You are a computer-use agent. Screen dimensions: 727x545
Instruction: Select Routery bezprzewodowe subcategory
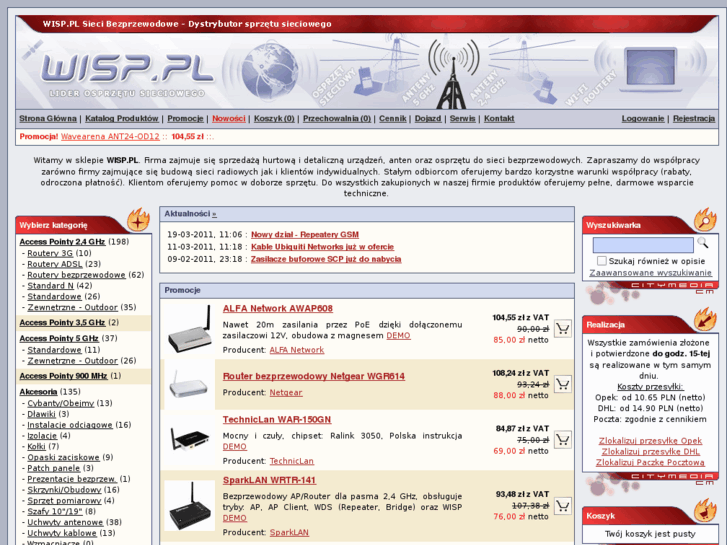[77, 275]
